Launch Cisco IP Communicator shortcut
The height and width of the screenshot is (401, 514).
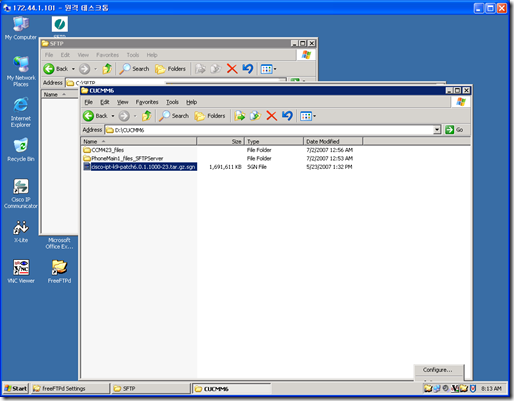point(21,193)
